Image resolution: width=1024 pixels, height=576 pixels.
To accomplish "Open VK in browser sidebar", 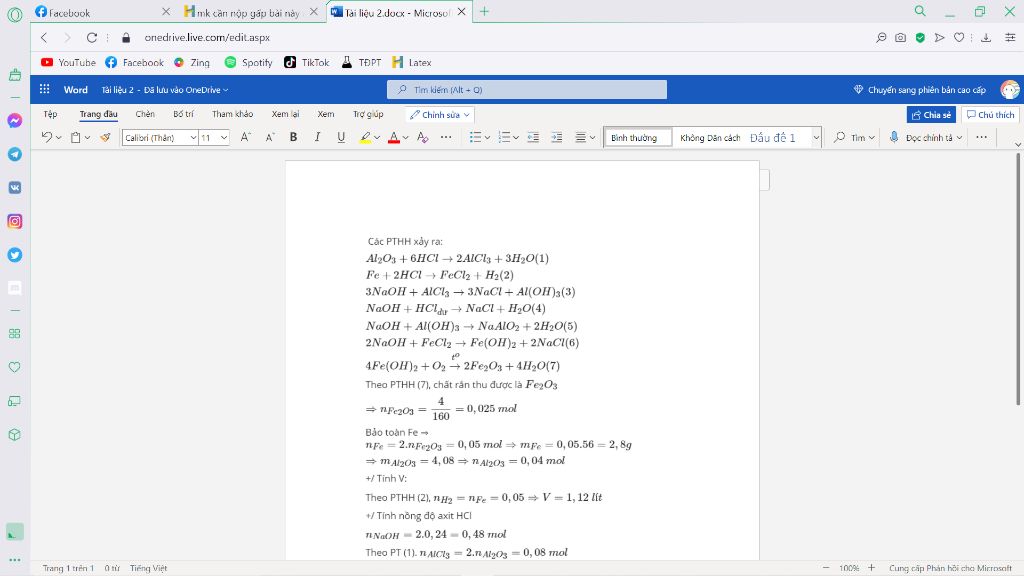I will 14,187.
